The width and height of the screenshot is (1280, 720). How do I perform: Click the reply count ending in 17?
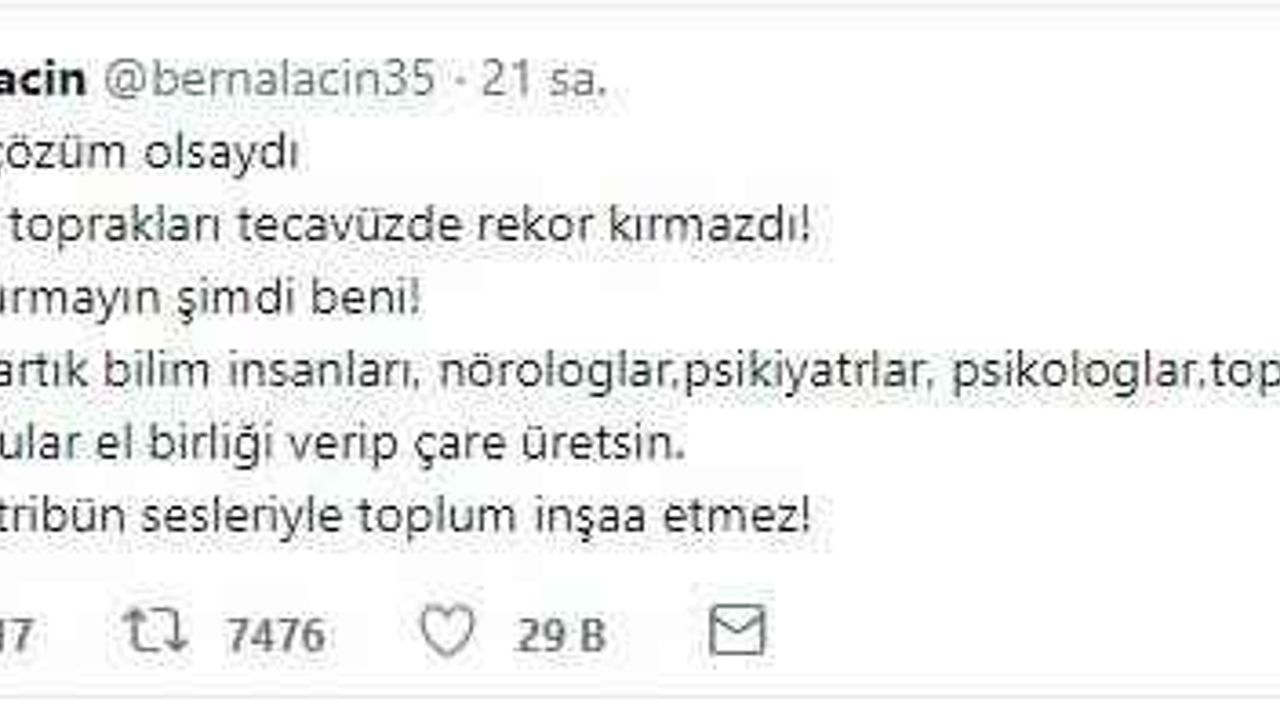16,636
